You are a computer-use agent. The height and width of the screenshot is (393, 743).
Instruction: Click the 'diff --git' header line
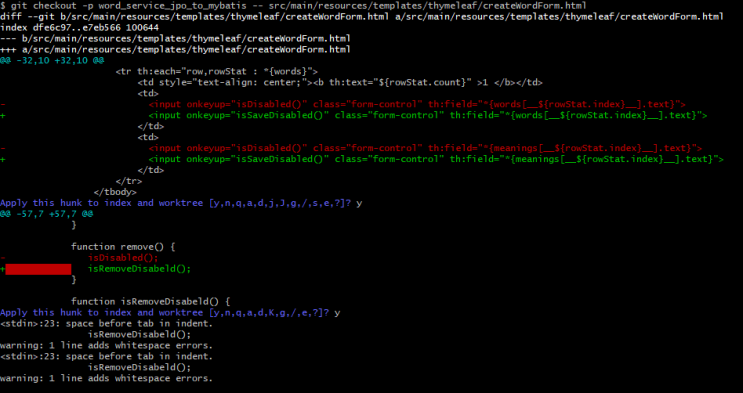(362, 17)
